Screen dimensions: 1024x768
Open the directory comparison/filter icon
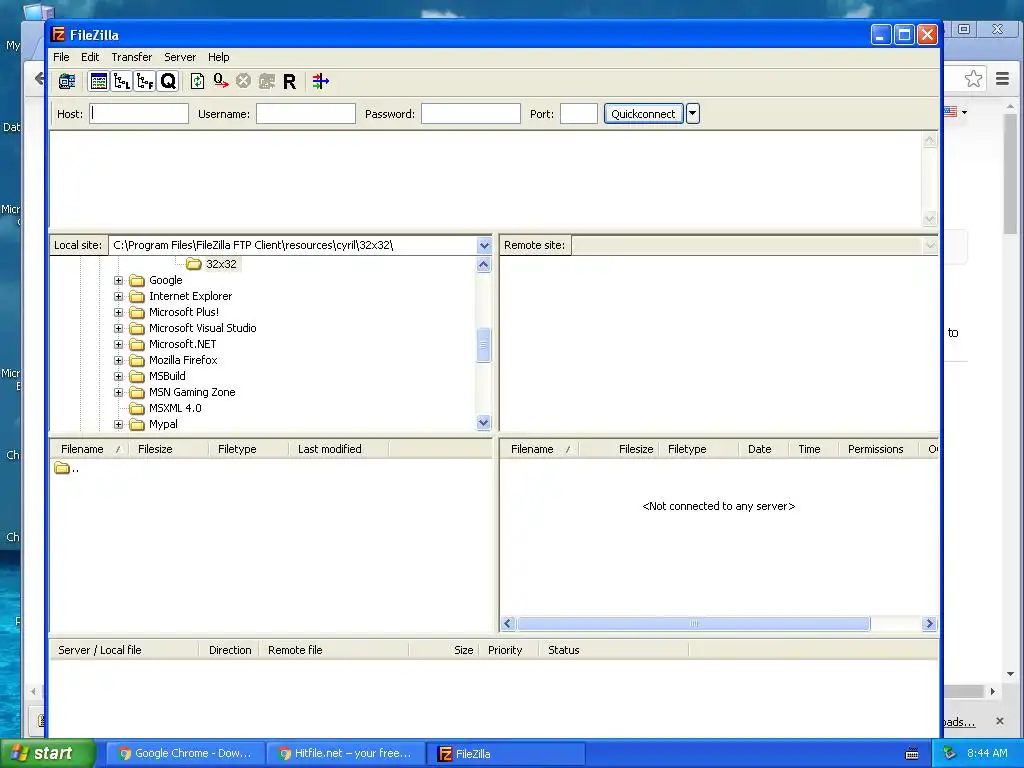[320, 81]
